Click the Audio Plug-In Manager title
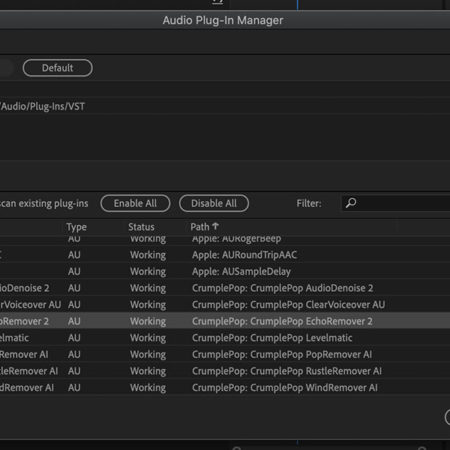 [223, 20]
